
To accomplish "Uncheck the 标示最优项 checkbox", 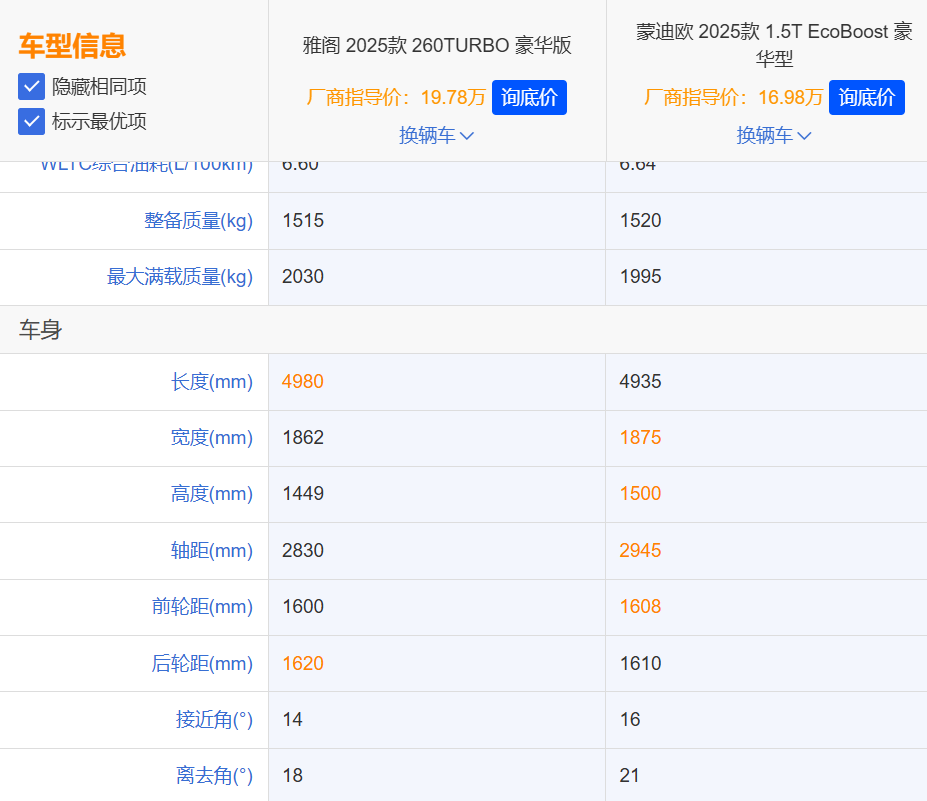I will [31, 122].
